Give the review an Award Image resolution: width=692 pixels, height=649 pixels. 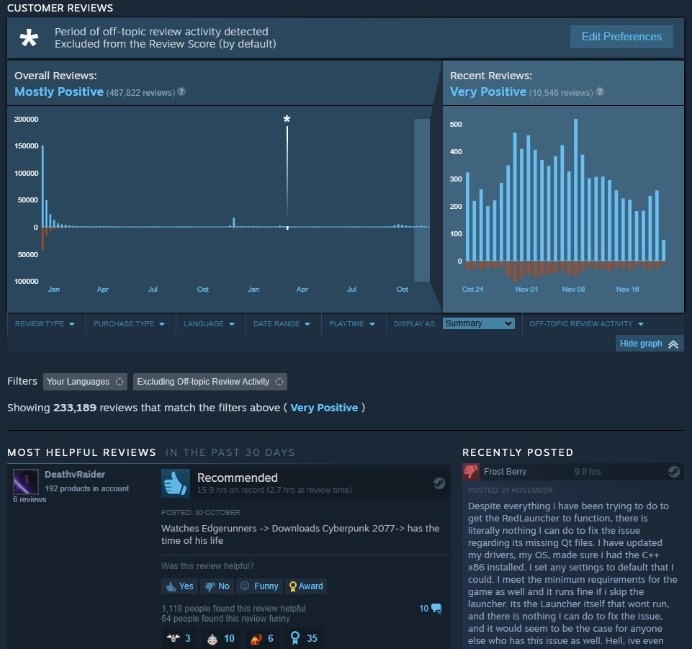306,586
